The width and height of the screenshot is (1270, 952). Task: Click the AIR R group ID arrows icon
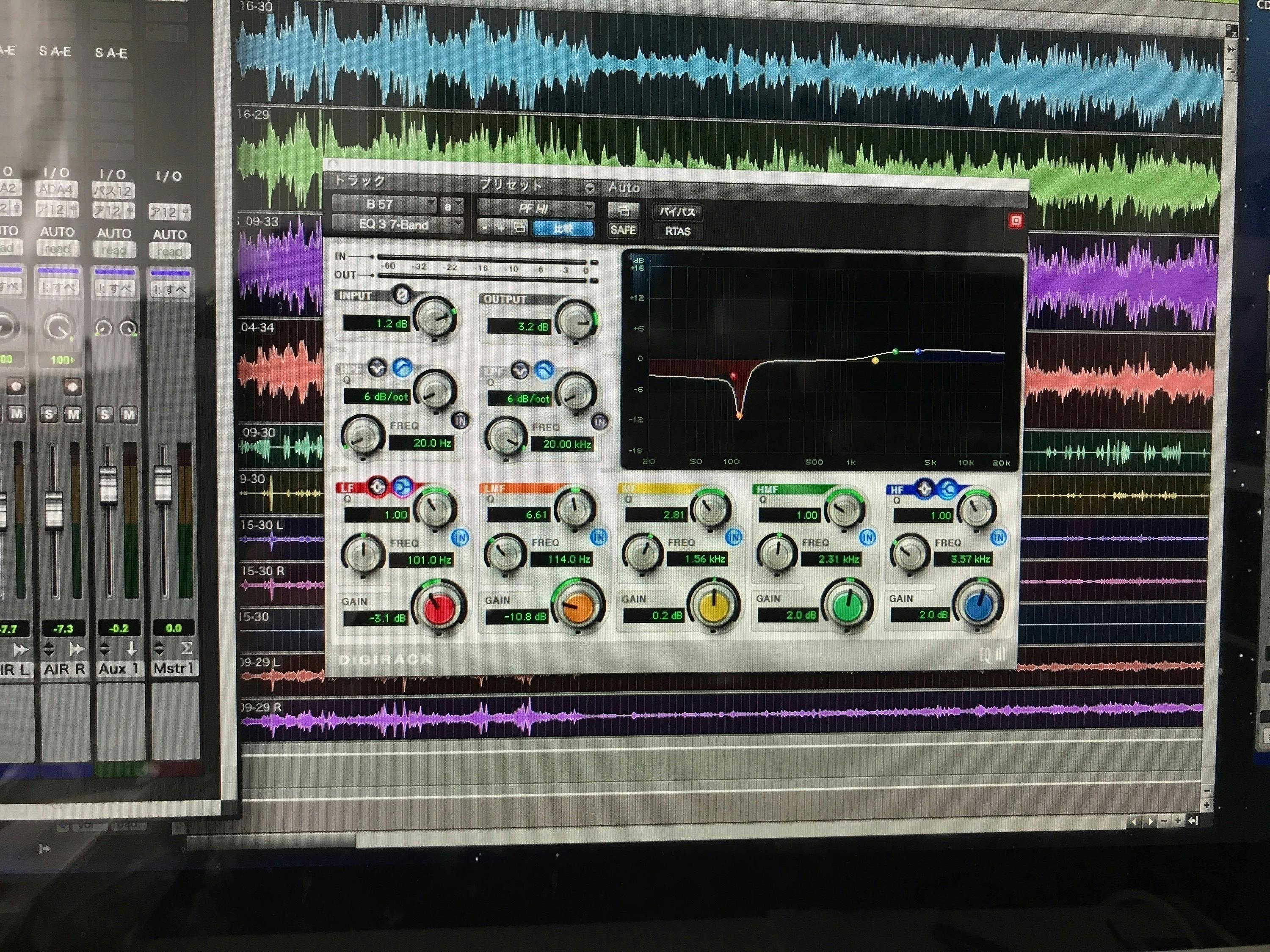[49, 649]
